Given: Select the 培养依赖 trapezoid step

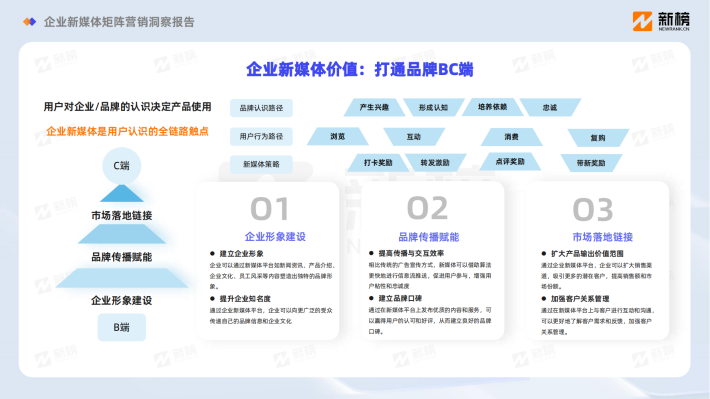Looking at the screenshot, I should (493, 107).
